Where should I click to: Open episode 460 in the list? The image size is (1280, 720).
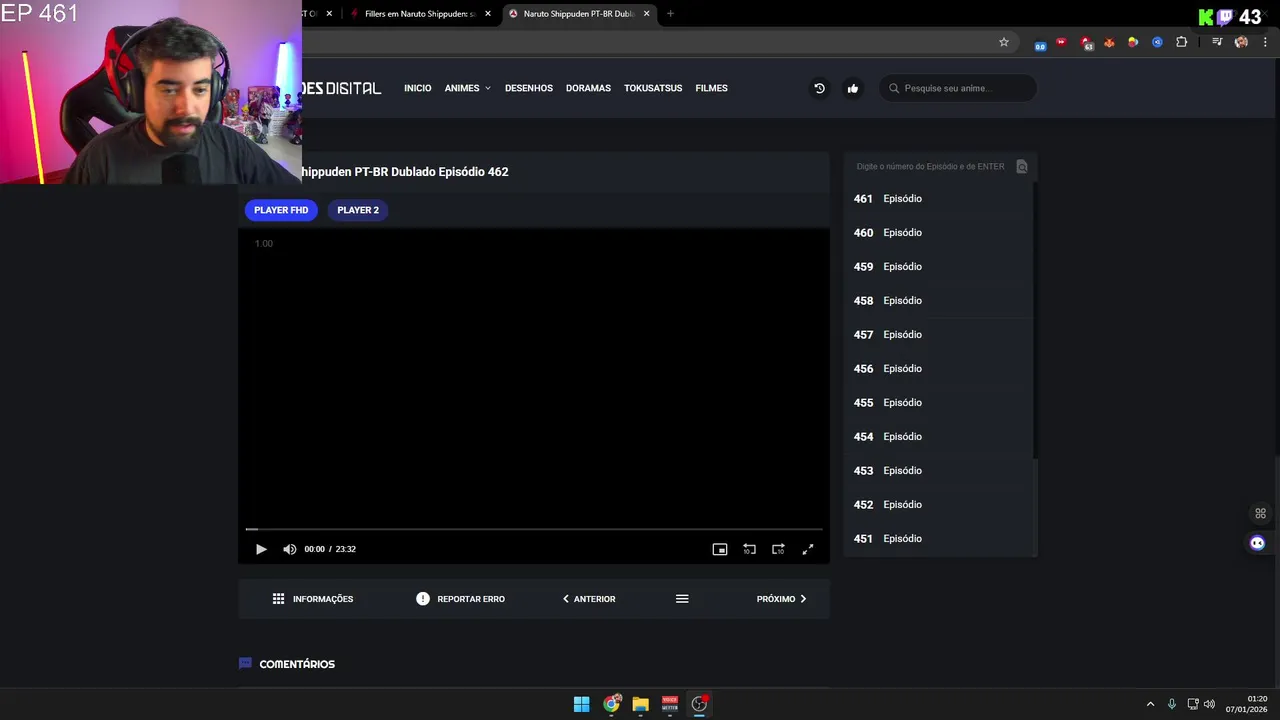point(938,233)
